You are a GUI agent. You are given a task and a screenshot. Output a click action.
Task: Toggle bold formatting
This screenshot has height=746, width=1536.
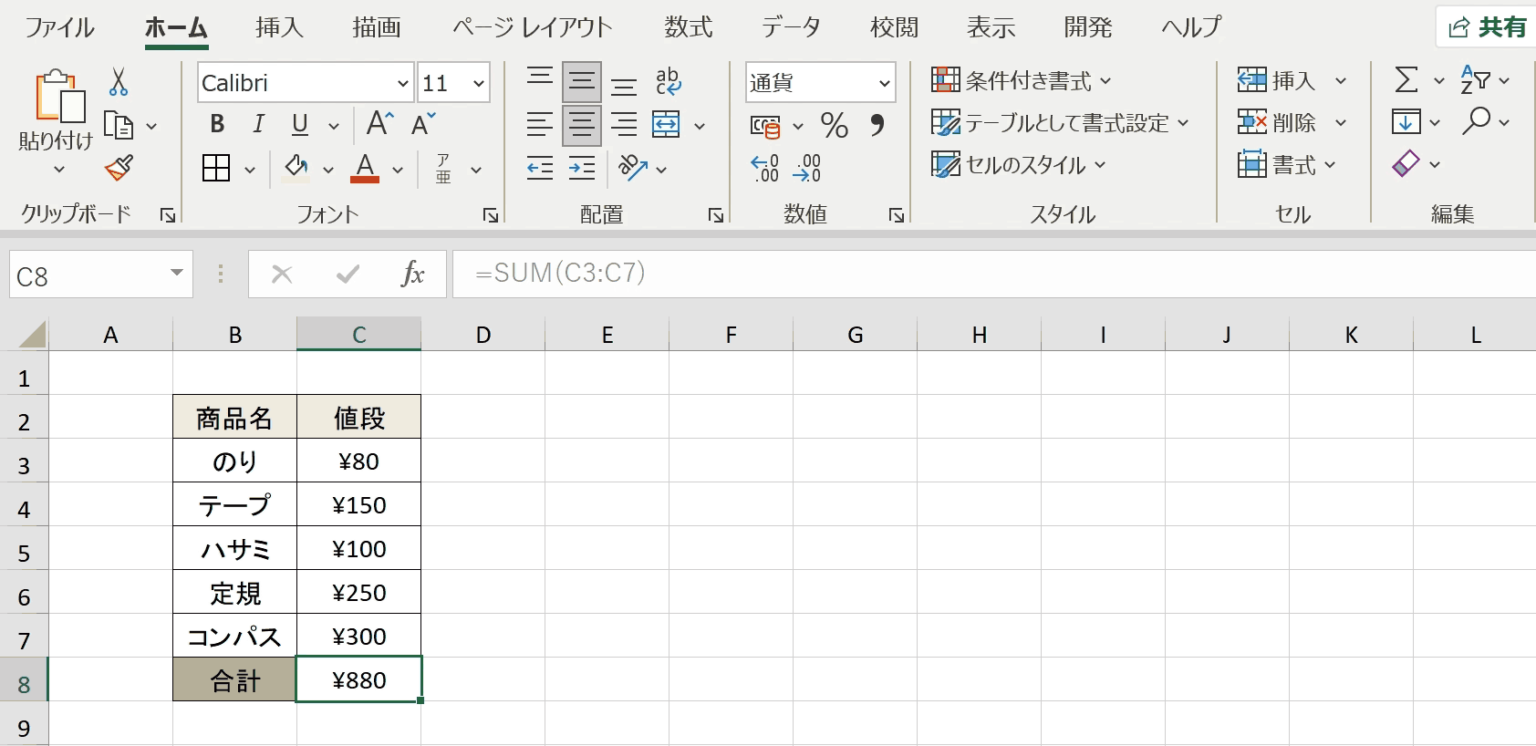click(216, 124)
